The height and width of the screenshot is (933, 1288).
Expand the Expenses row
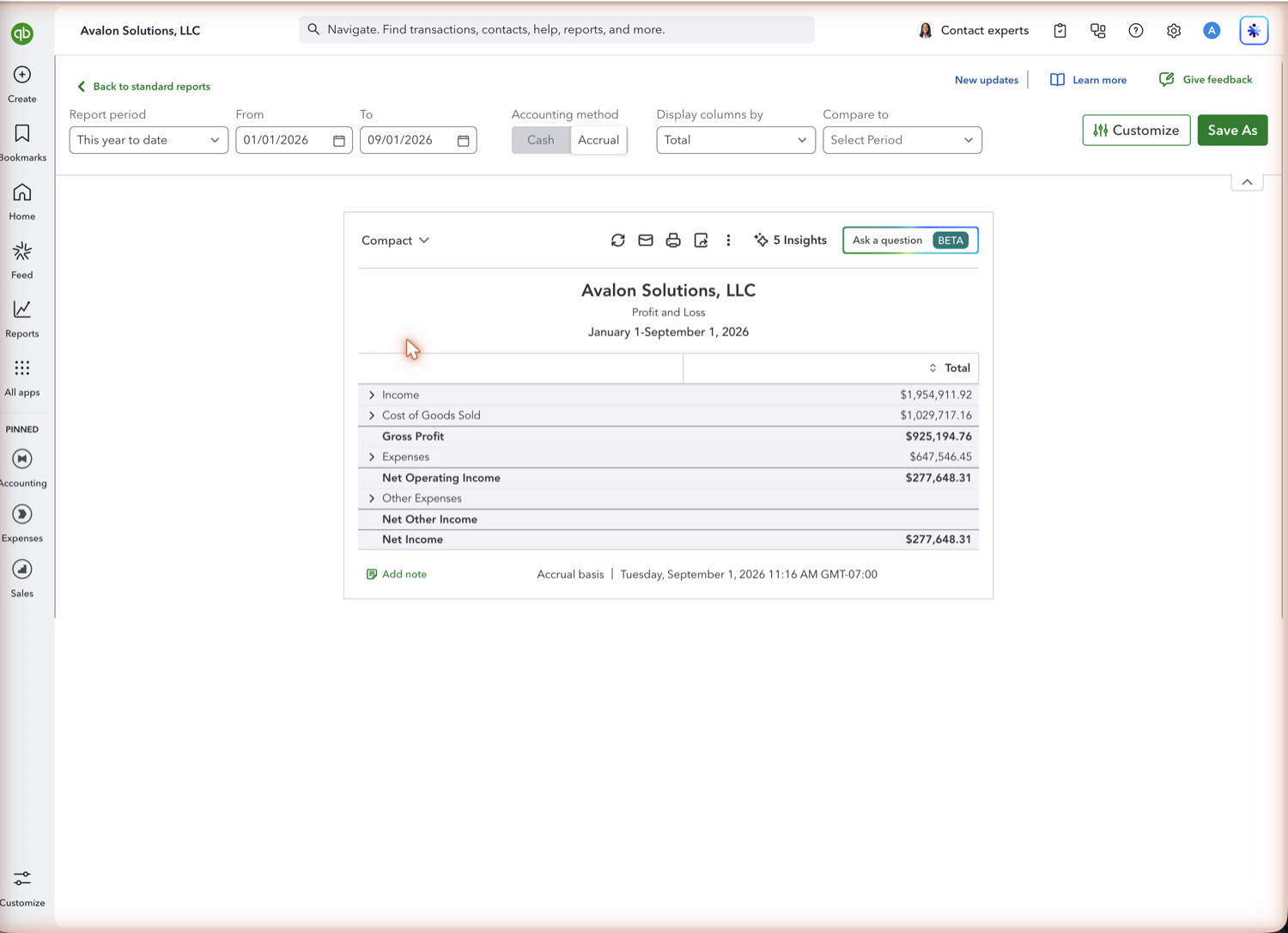372,457
